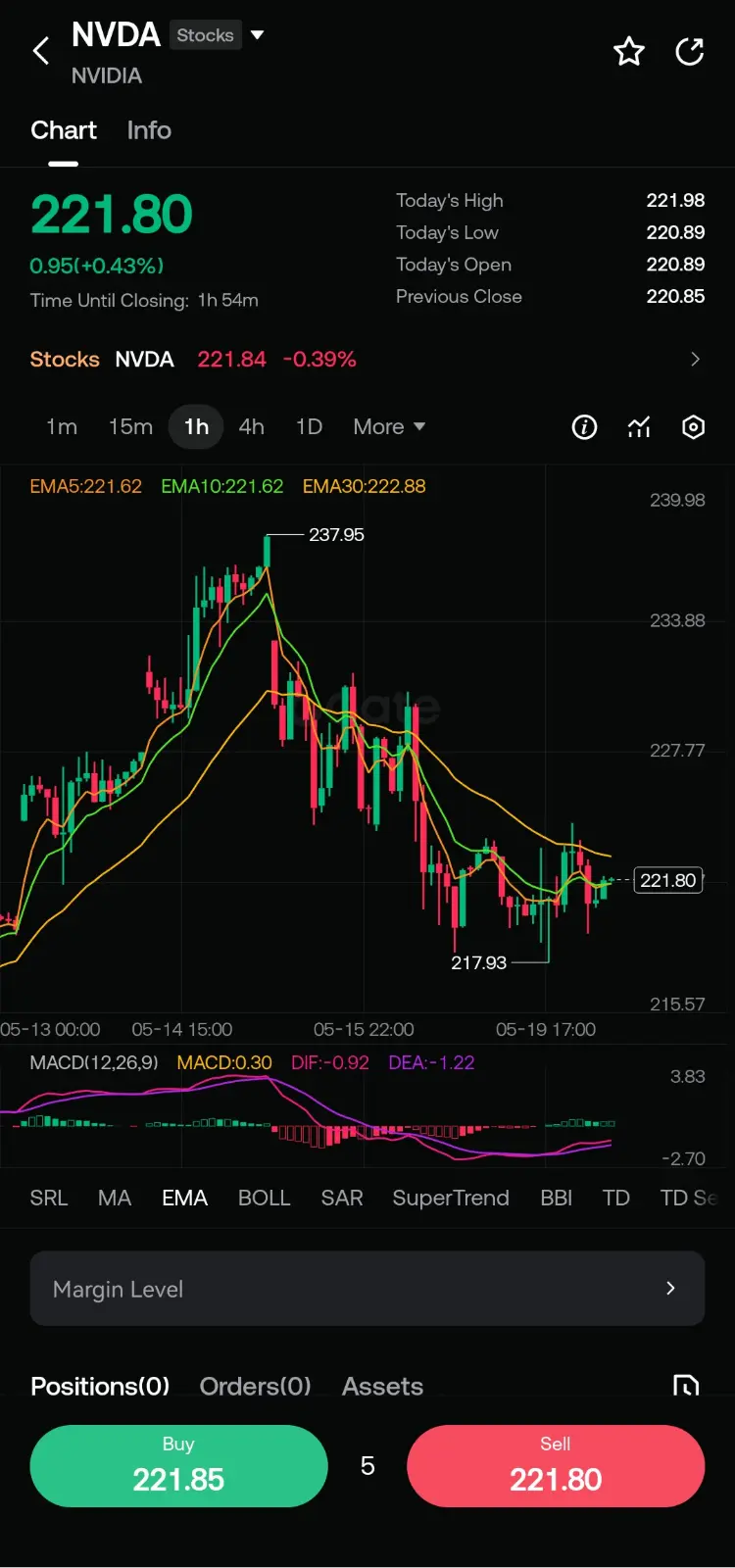Tap the 05-15 22:00 time axis label
This screenshot has height=1568, width=735.
pos(364,1029)
